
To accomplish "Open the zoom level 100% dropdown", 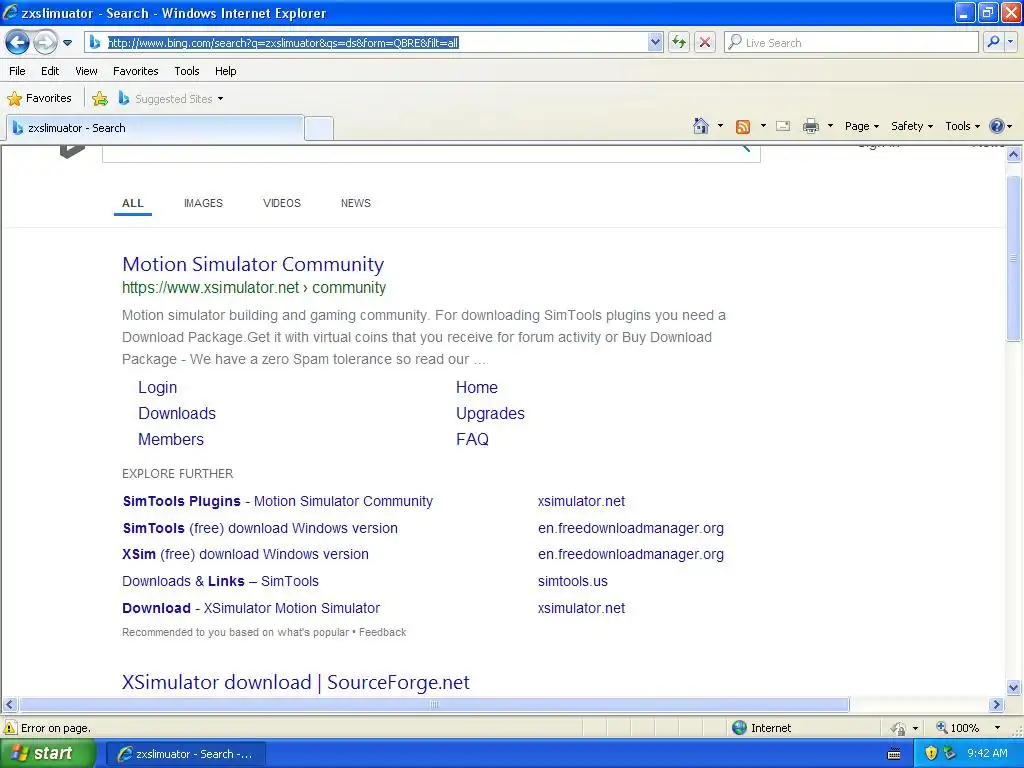I will tap(997, 728).
